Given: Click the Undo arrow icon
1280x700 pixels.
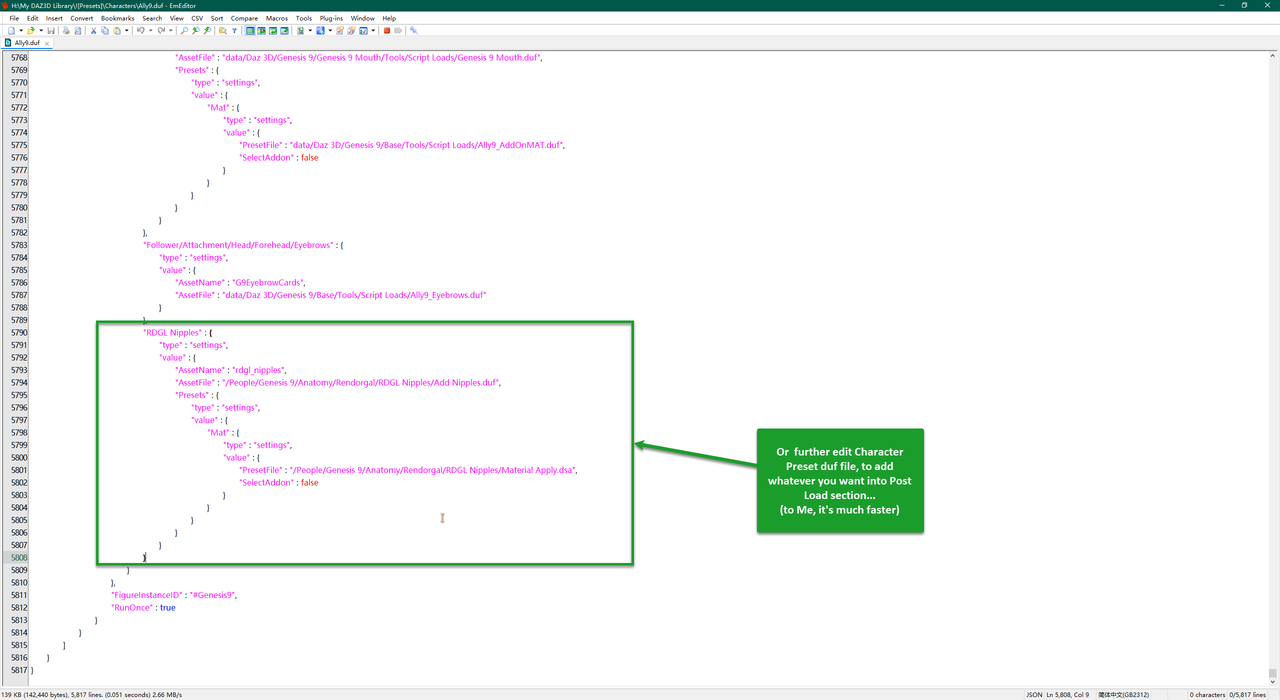Looking at the screenshot, I should [140, 30].
